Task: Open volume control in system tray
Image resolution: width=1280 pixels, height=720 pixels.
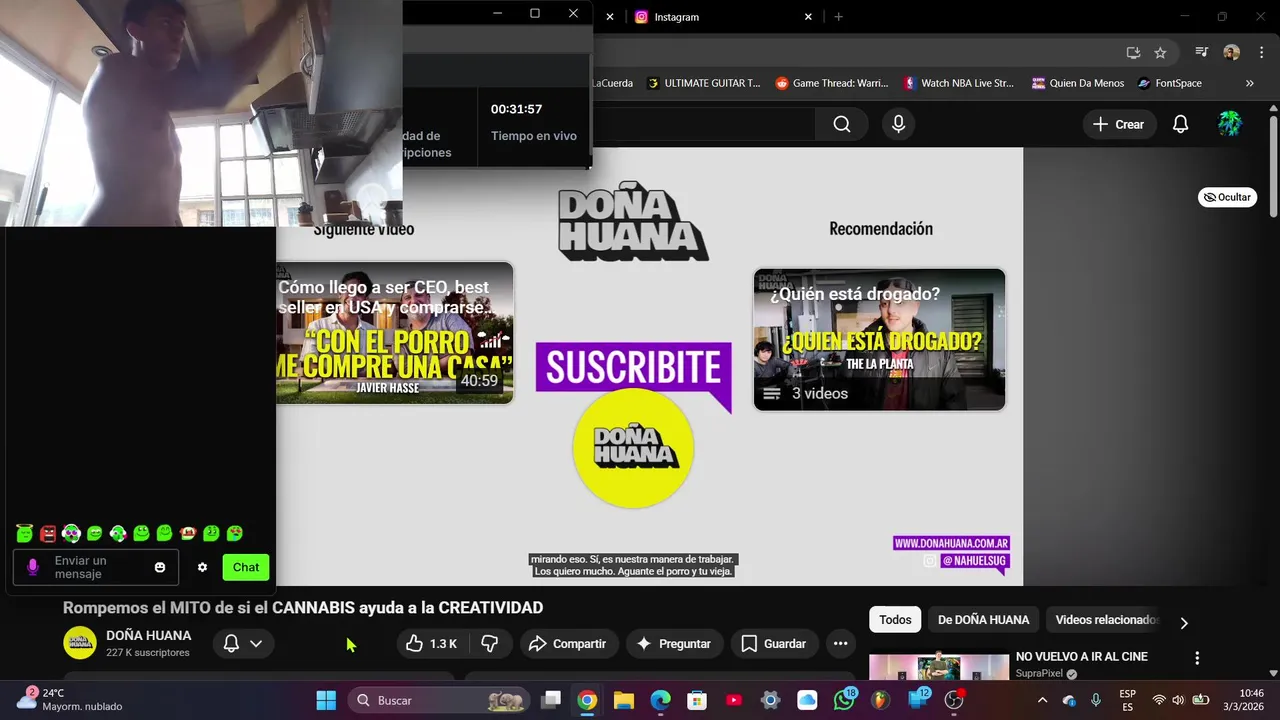Action: 1178,700
